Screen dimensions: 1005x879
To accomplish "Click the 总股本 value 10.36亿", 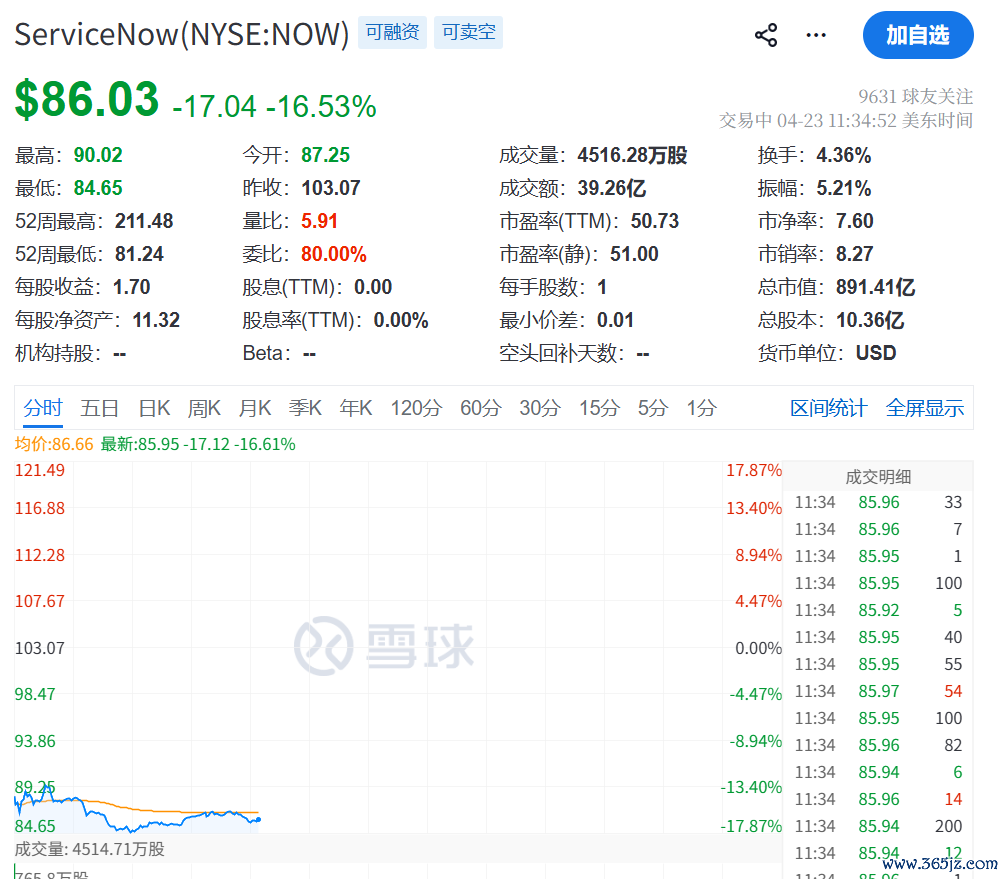I will point(870,320).
